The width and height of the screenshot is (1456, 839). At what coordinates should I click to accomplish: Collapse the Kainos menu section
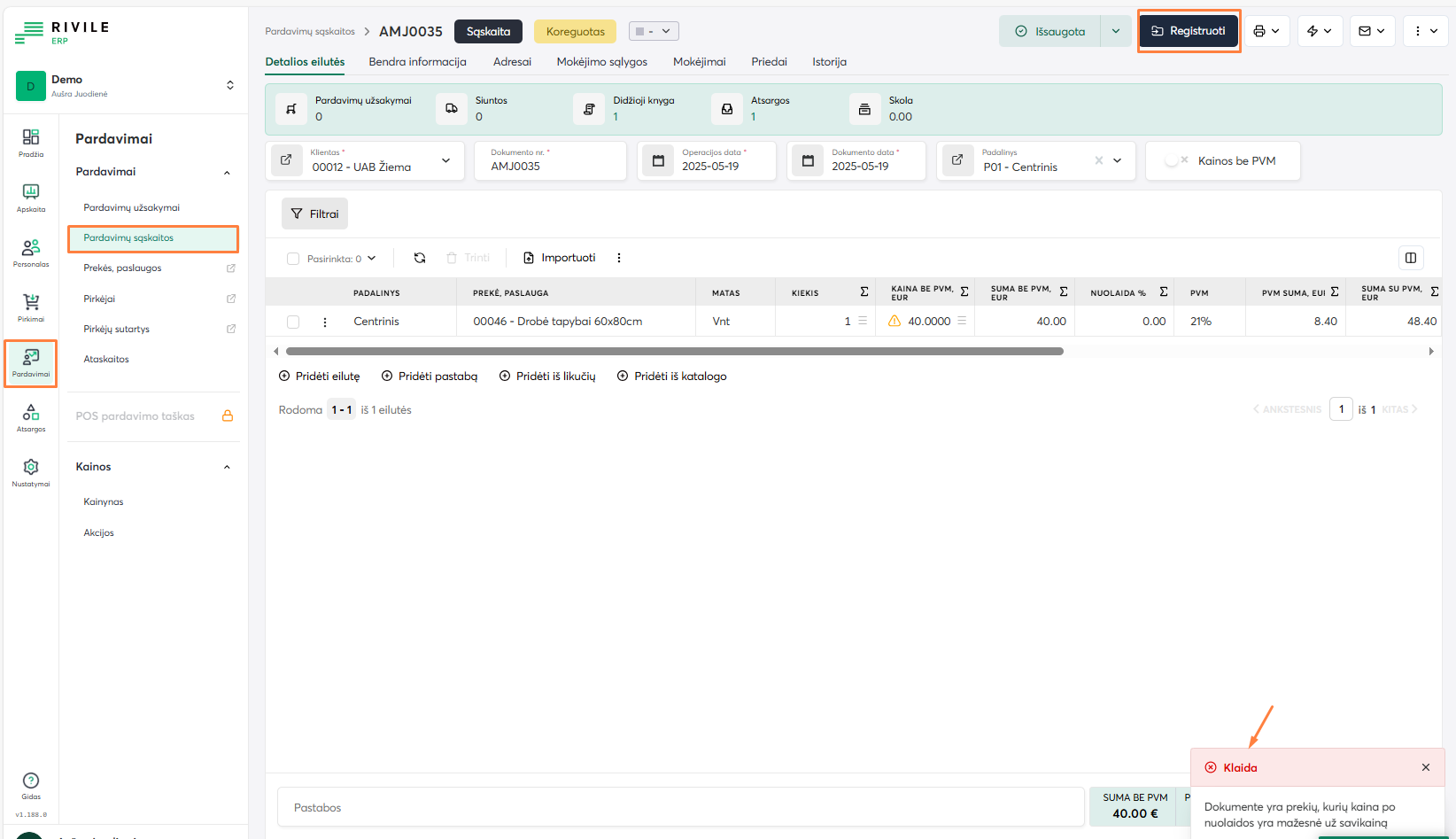pos(227,467)
